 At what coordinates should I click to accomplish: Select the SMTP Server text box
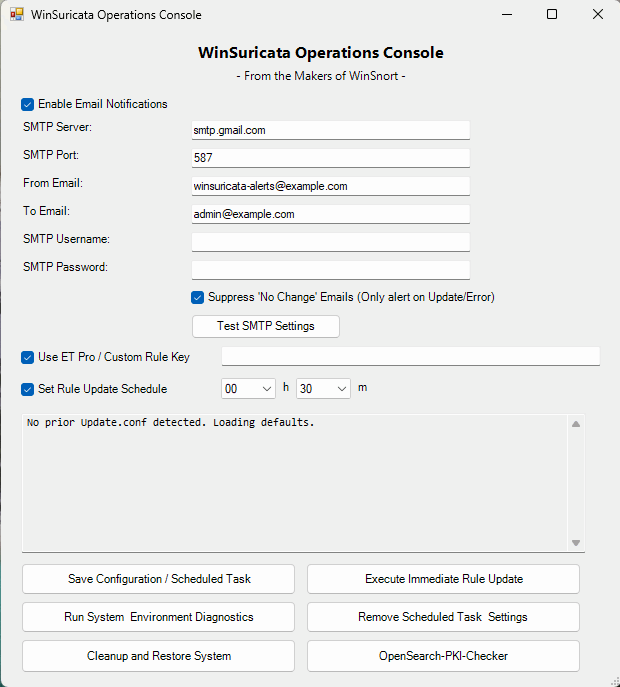point(331,130)
